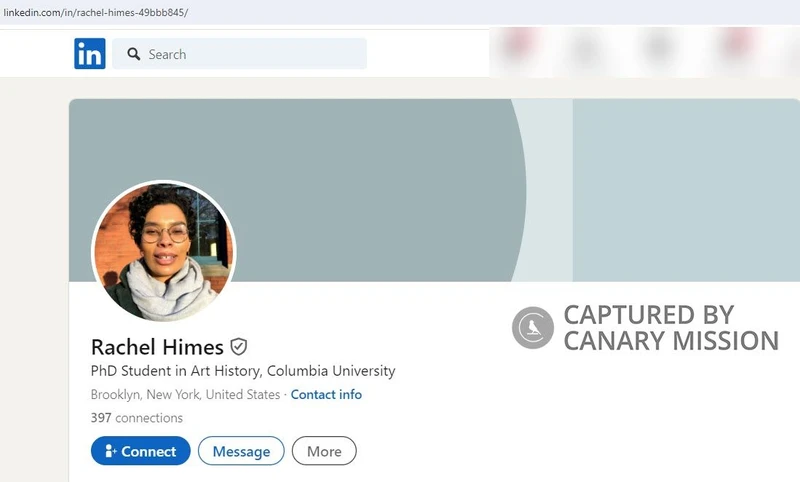Viewport: 800px width, 482px height.
Task: Click the location Brooklyn, New York text
Action: 185,394
